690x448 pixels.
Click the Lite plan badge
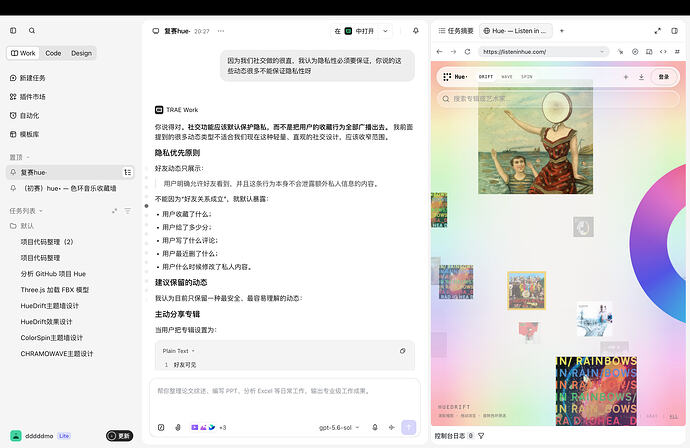pyautogui.click(x=64, y=436)
